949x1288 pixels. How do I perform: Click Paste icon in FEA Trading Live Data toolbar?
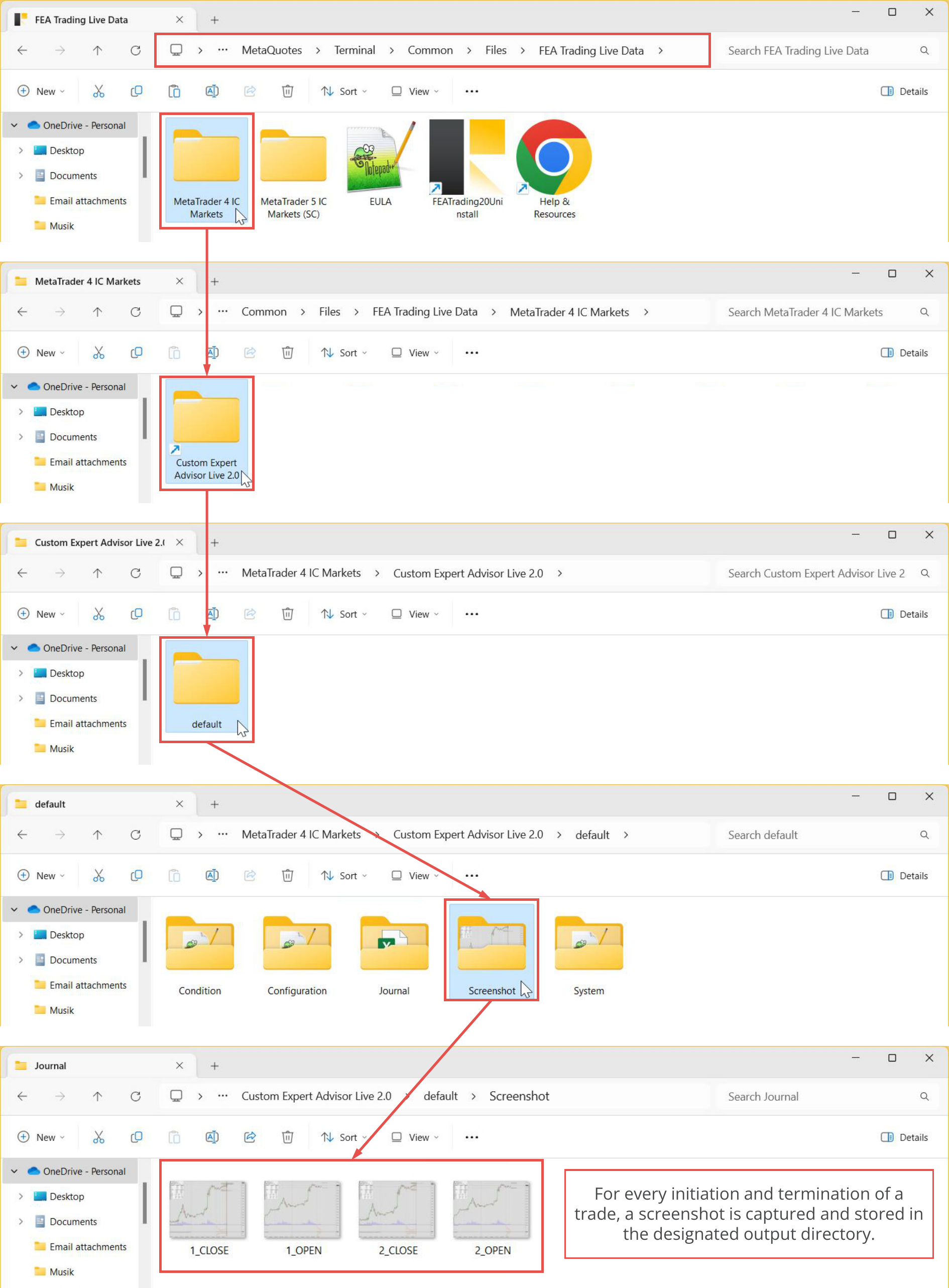click(174, 91)
